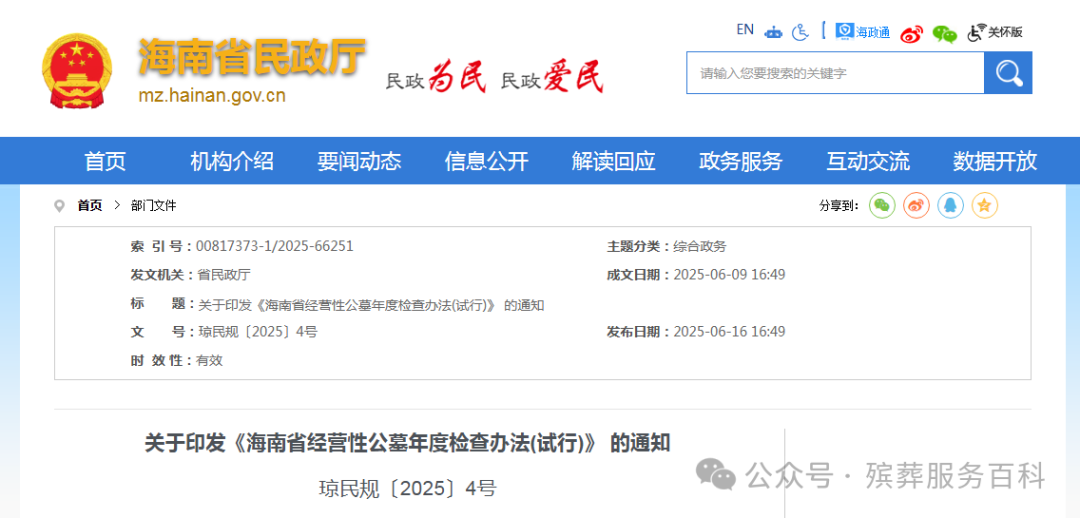The height and width of the screenshot is (518, 1080).
Task: Open the 解读回应 navigation tab
Action: [614, 161]
